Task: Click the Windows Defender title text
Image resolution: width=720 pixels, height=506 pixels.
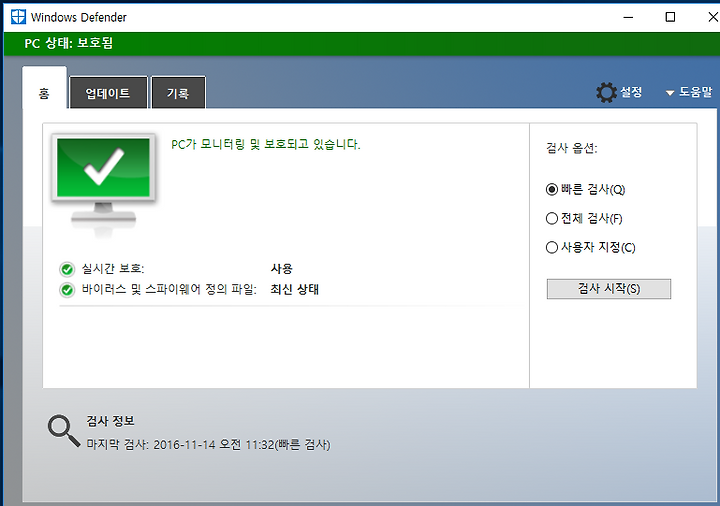Action: click(x=79, y=17)
